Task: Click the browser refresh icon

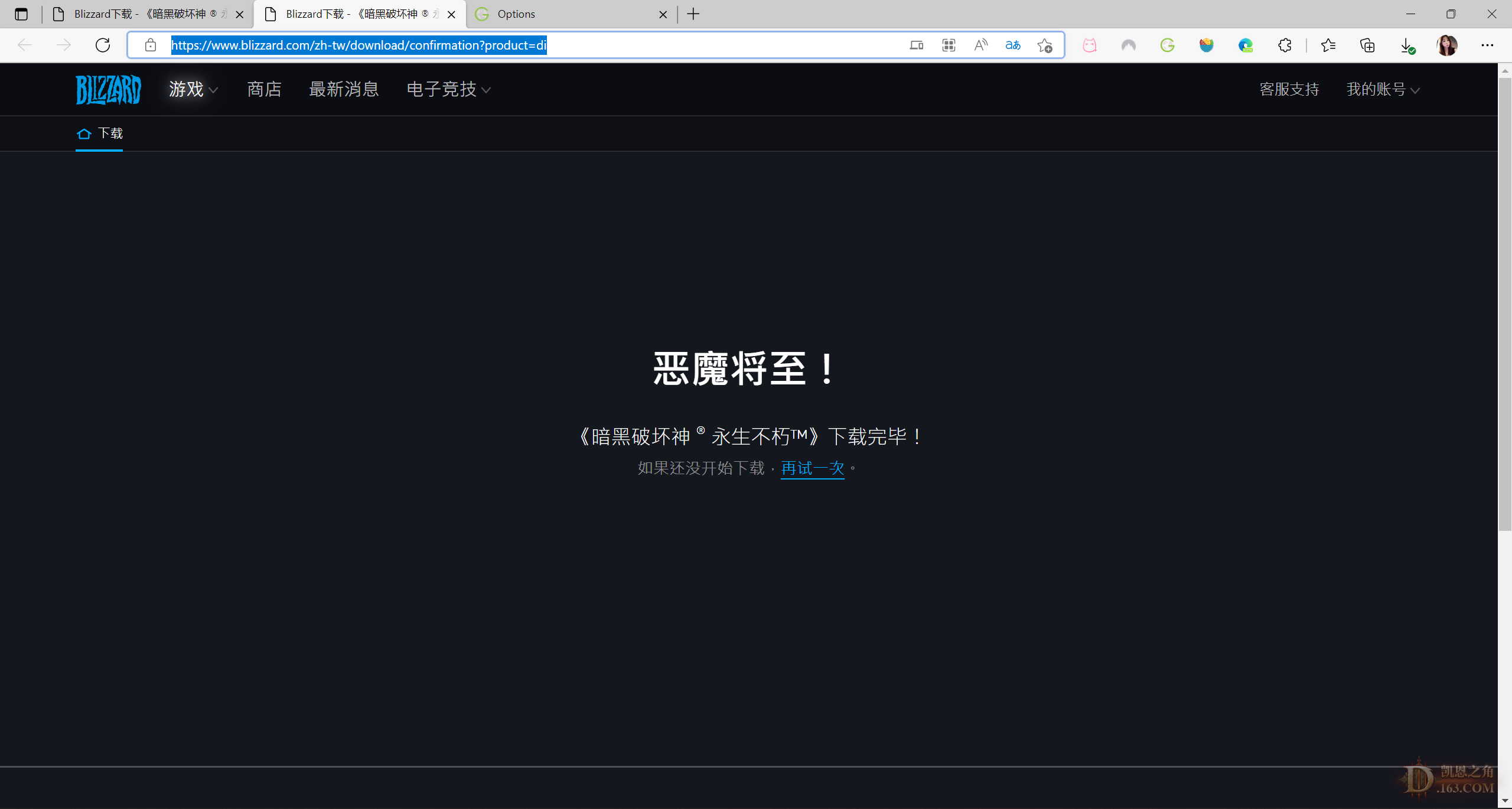Action: 102,45
